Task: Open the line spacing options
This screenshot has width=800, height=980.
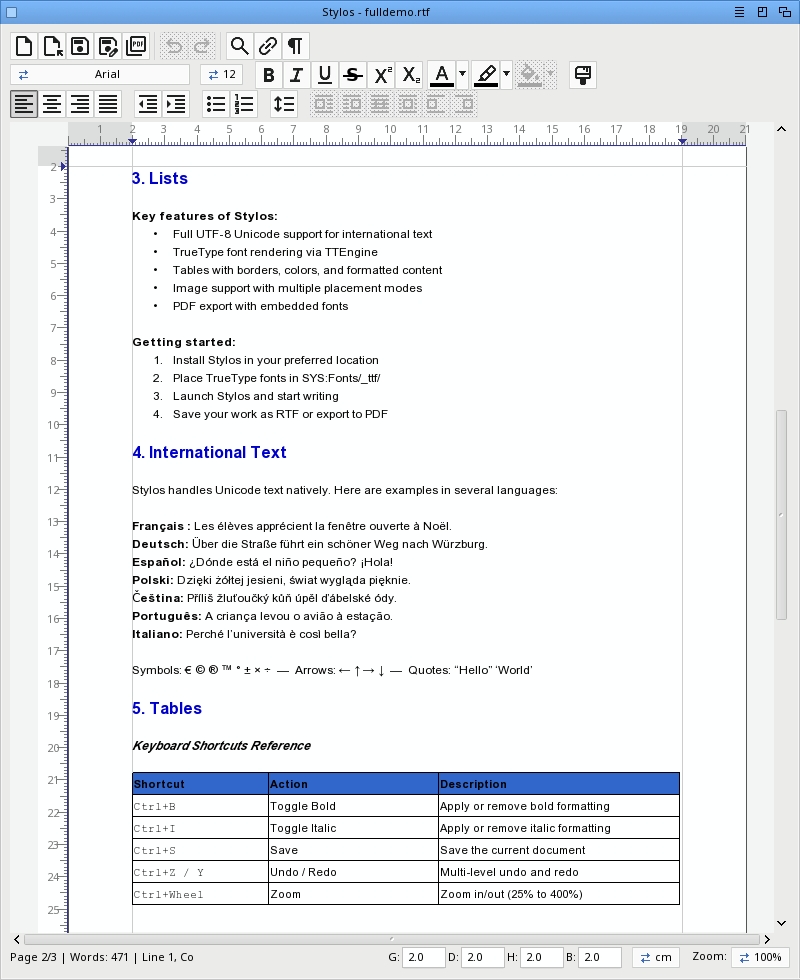Action: pos(284,104)
